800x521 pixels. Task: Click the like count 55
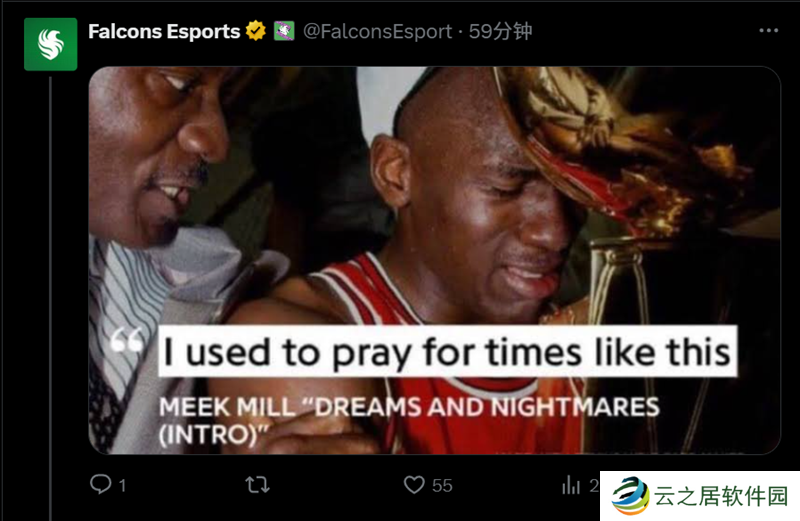(x=442, y=485)
